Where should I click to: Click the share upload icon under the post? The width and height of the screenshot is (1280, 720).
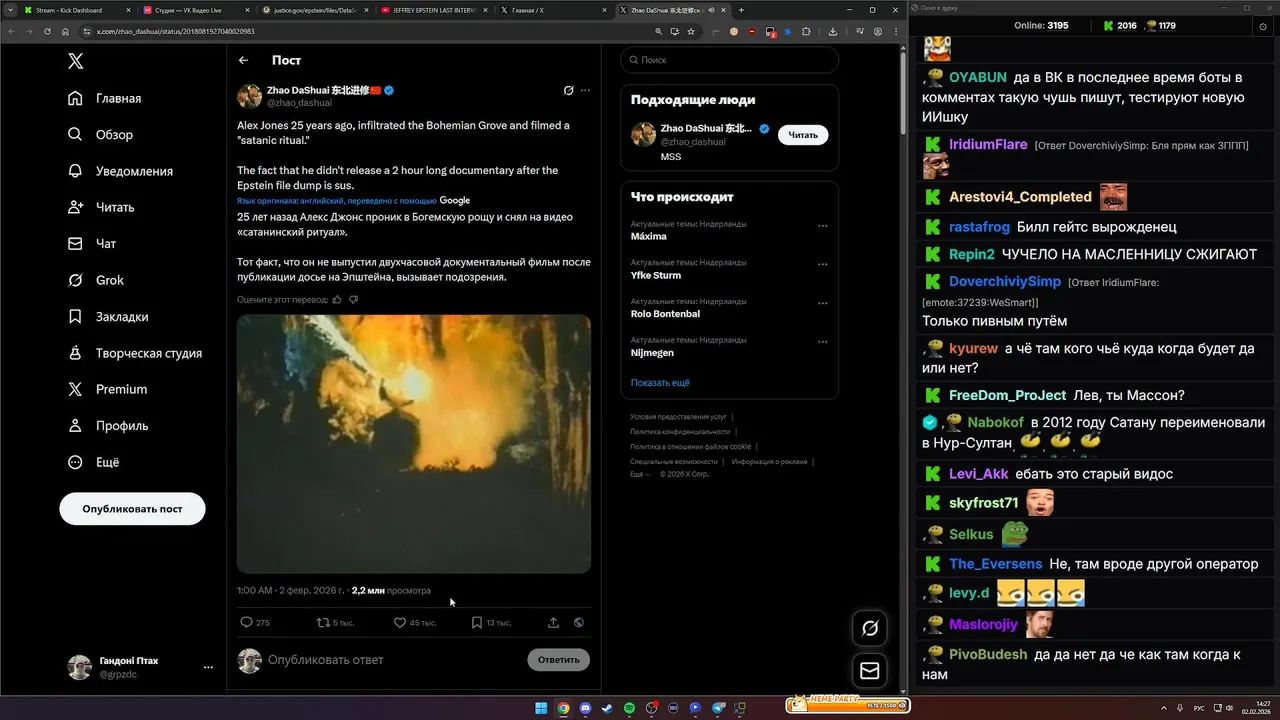pyautogui.click(x=553, y=622)
